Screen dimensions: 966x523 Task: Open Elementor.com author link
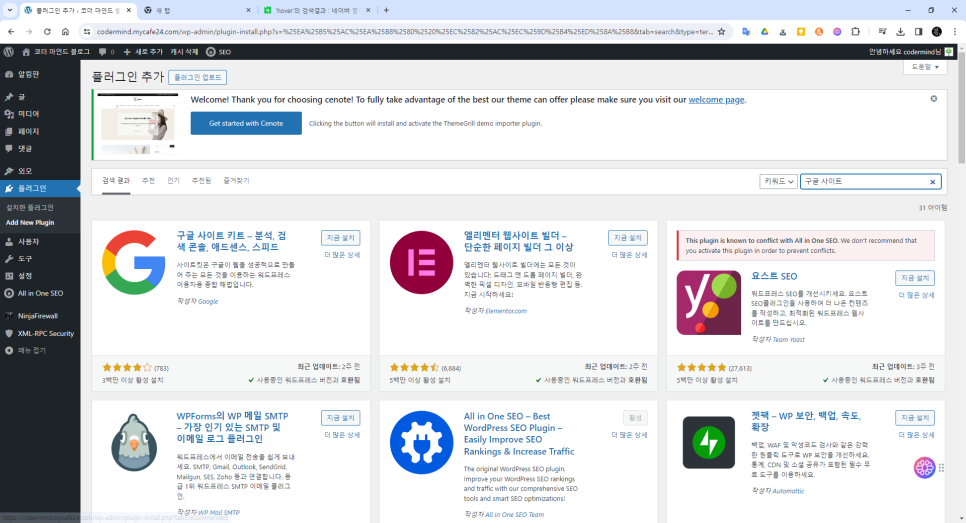(506, 311)
